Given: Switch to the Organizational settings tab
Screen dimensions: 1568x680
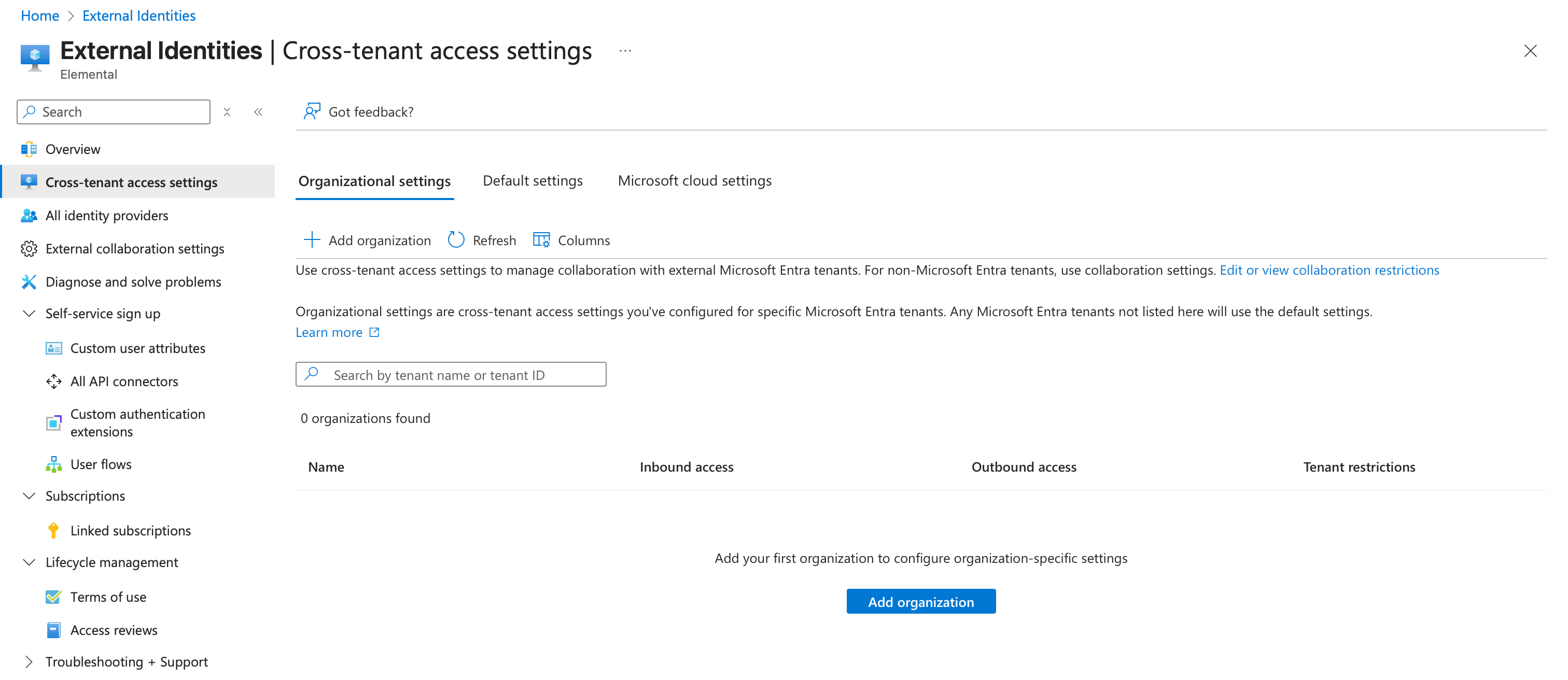Looking at the screenshot, I should [x=374, y=181].
